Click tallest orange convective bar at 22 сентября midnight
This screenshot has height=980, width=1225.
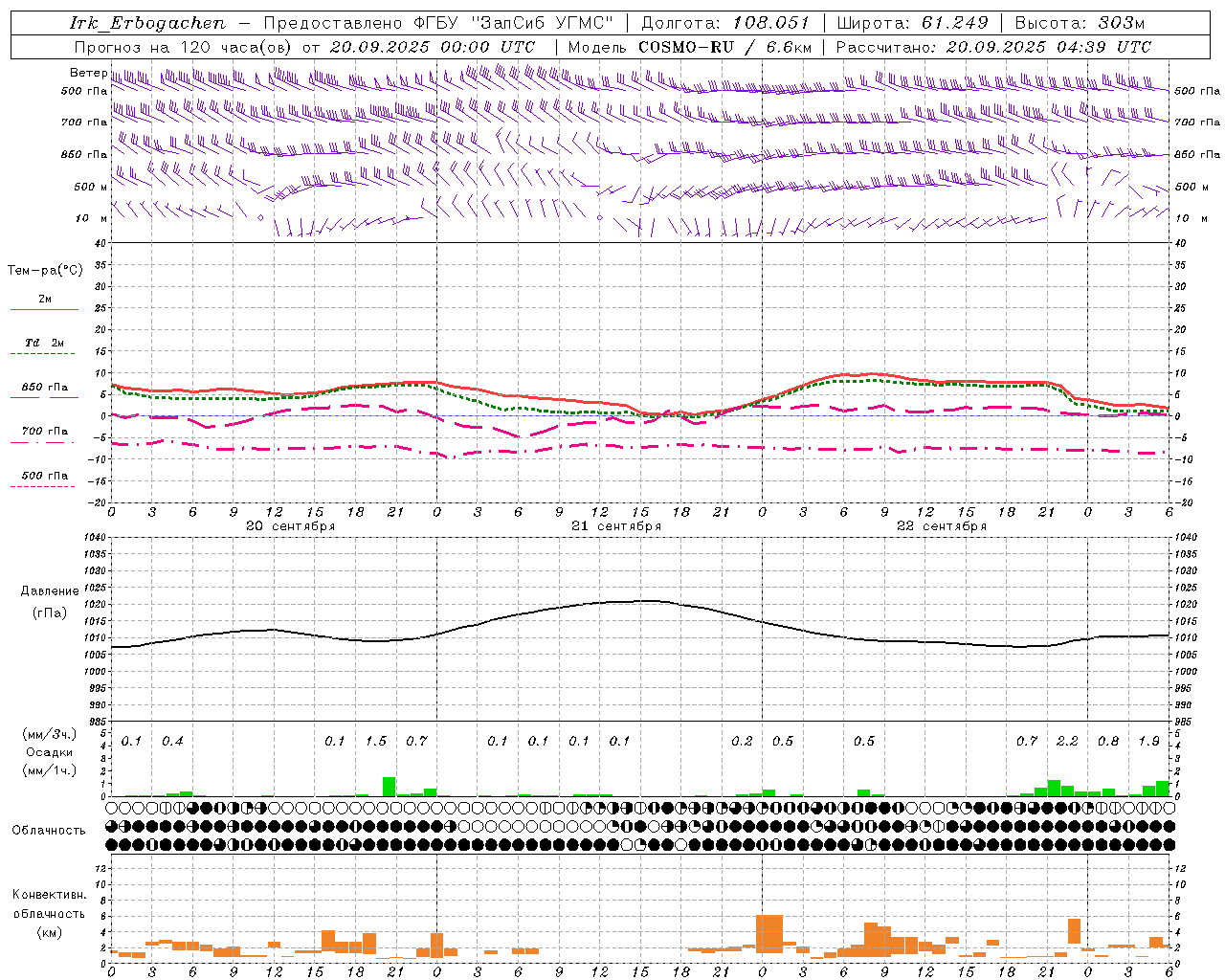pyautogui.click(x=769, y=935)
